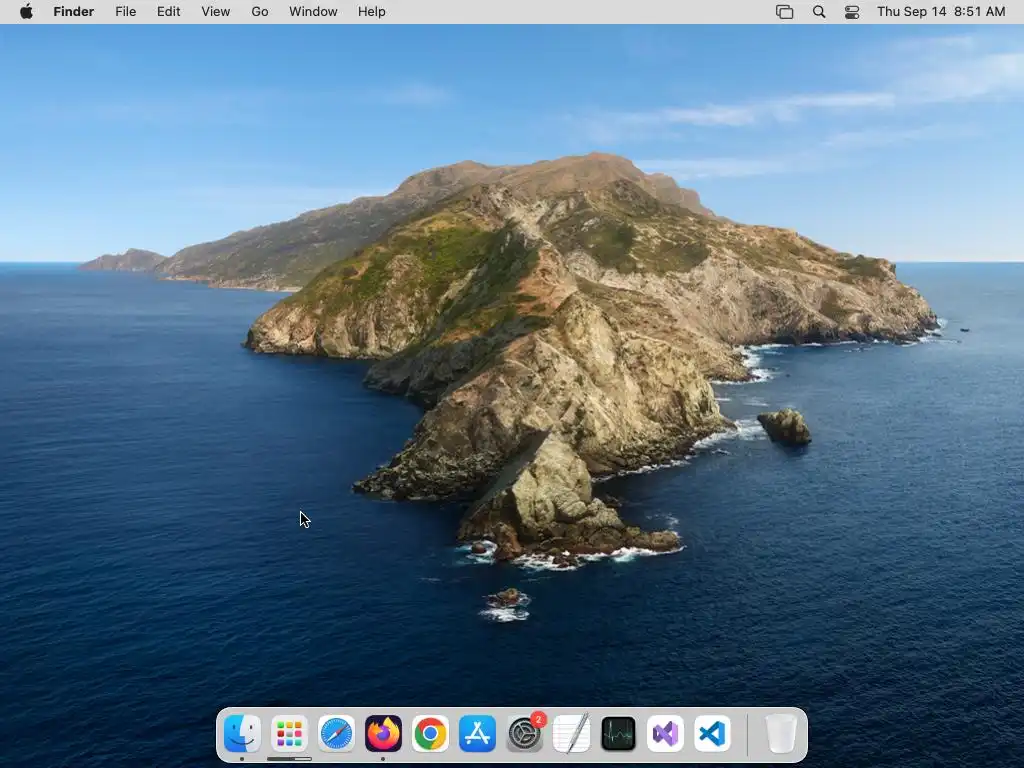
Task: Launch Launchpad from the dock
Action: pos(289,734)
